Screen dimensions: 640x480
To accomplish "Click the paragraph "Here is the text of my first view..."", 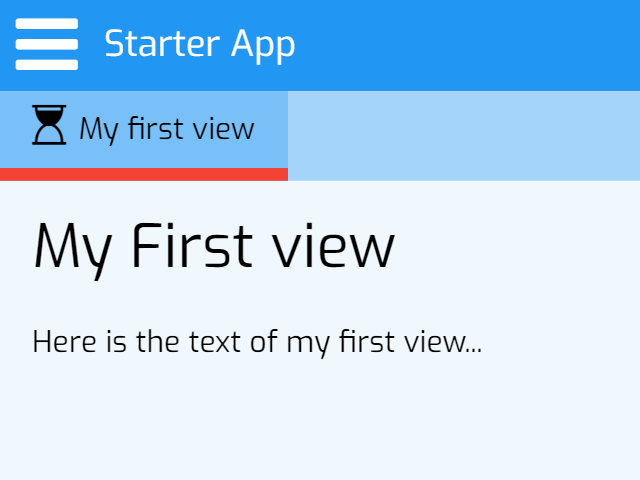I will (x=257, y=343).
